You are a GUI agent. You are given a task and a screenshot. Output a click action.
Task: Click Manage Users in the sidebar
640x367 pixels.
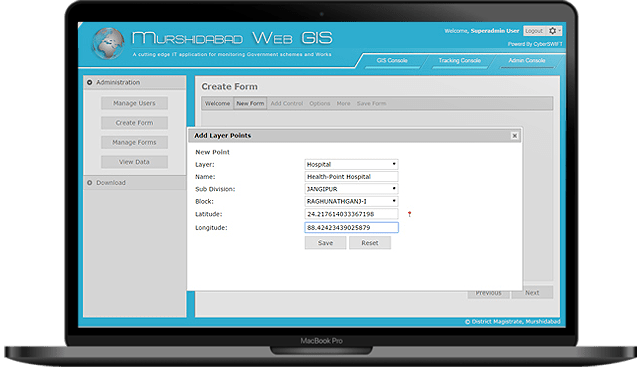tap(134, 103)
